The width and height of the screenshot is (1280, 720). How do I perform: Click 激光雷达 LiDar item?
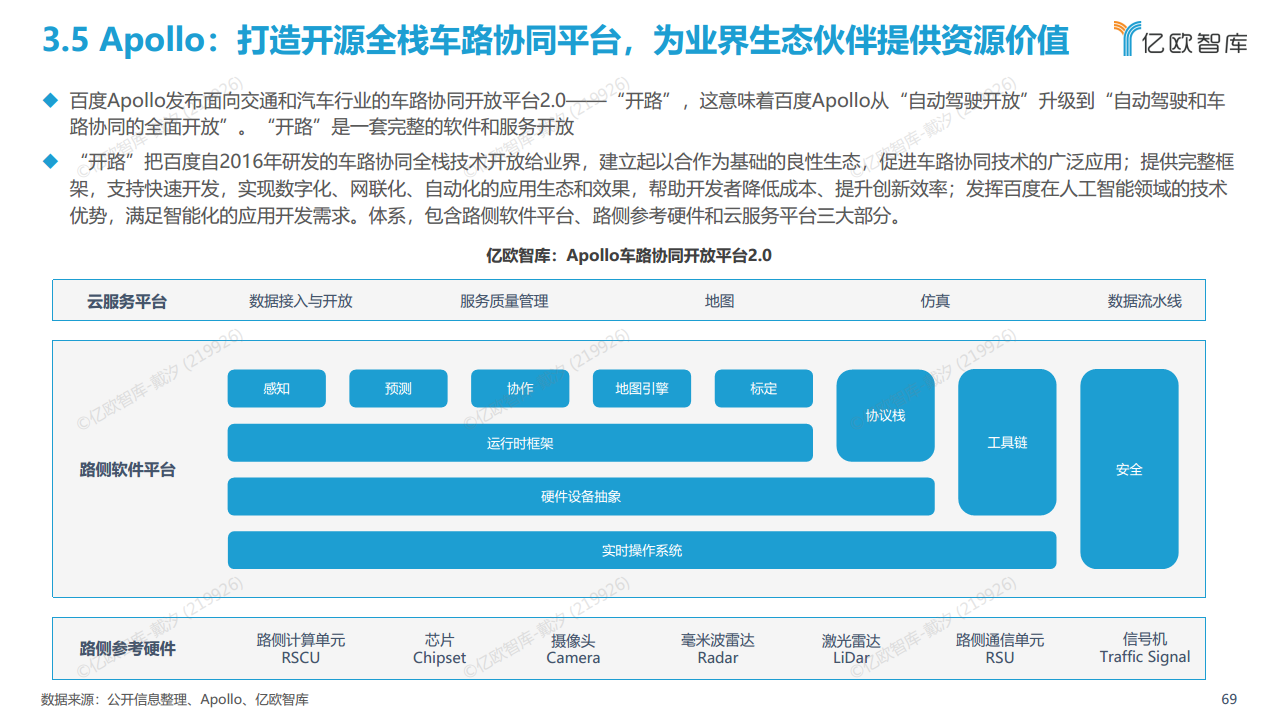pos(851,648)
